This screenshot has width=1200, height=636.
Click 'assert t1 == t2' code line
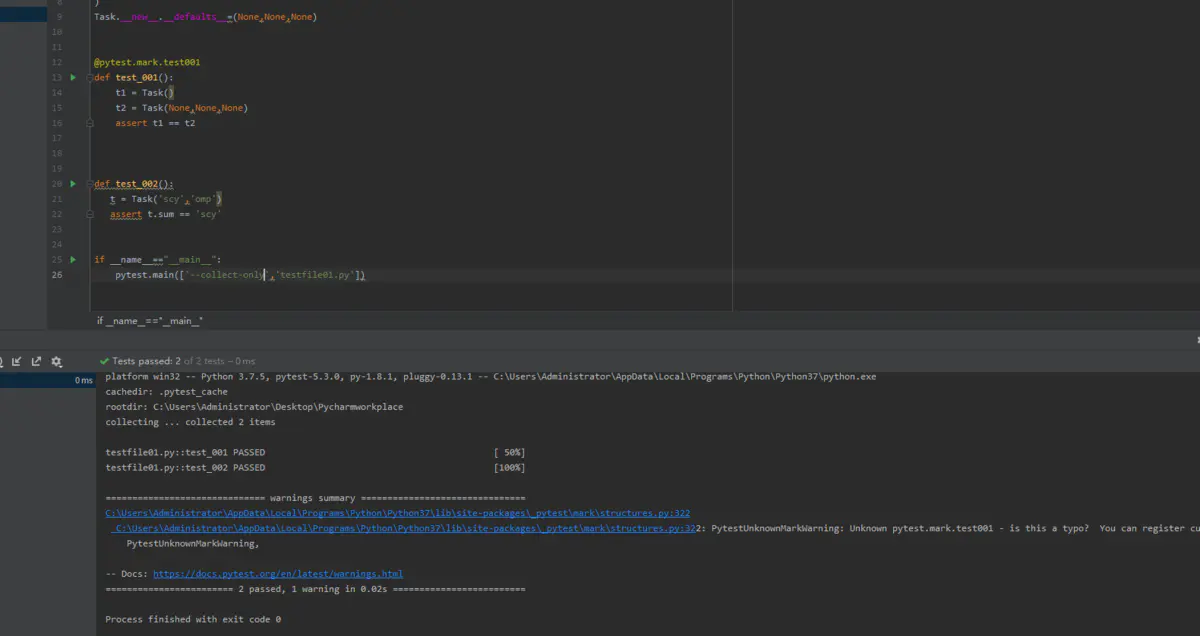pos(155,123)
